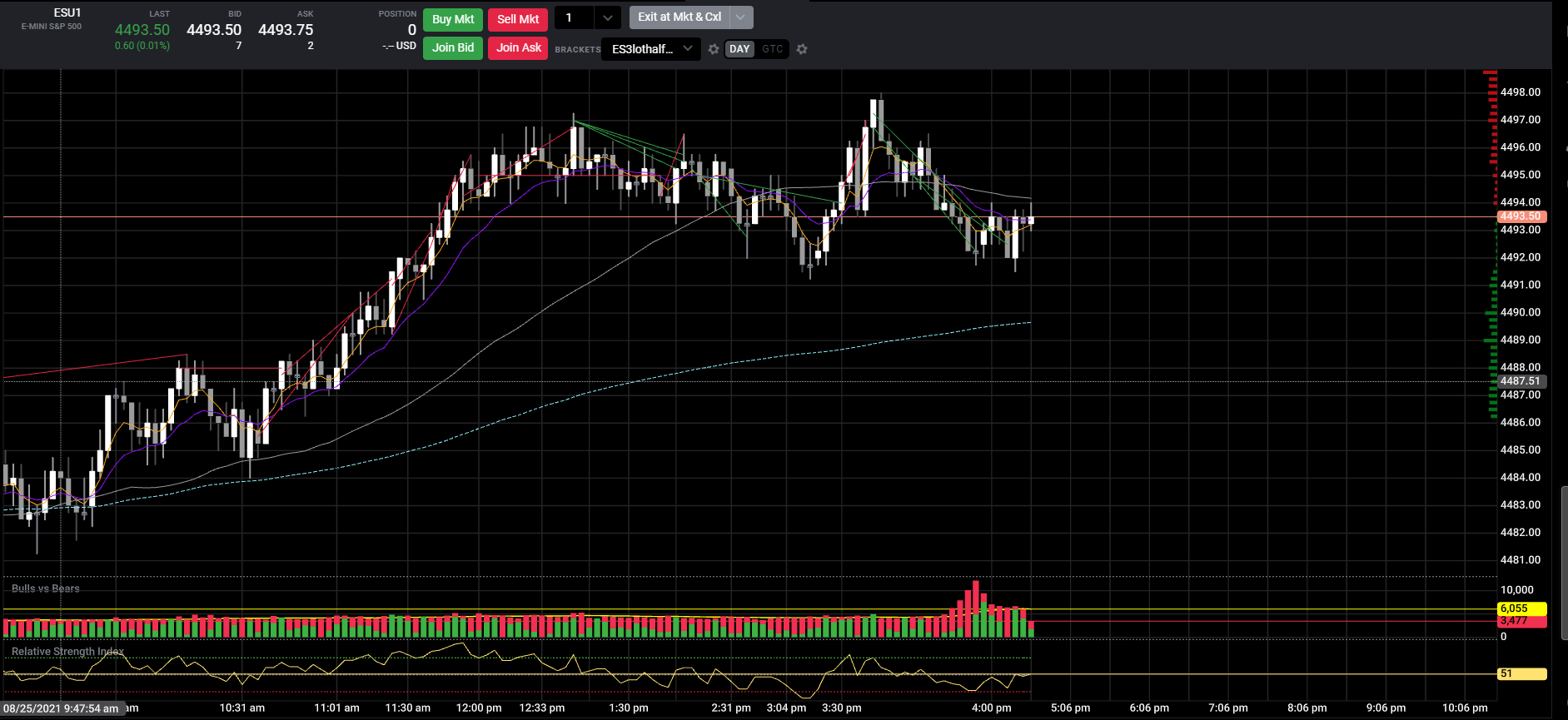This screenshot has height=720, width=1568.
Task: Select DAY time-in-force option
Action: (x=739, y=49)
